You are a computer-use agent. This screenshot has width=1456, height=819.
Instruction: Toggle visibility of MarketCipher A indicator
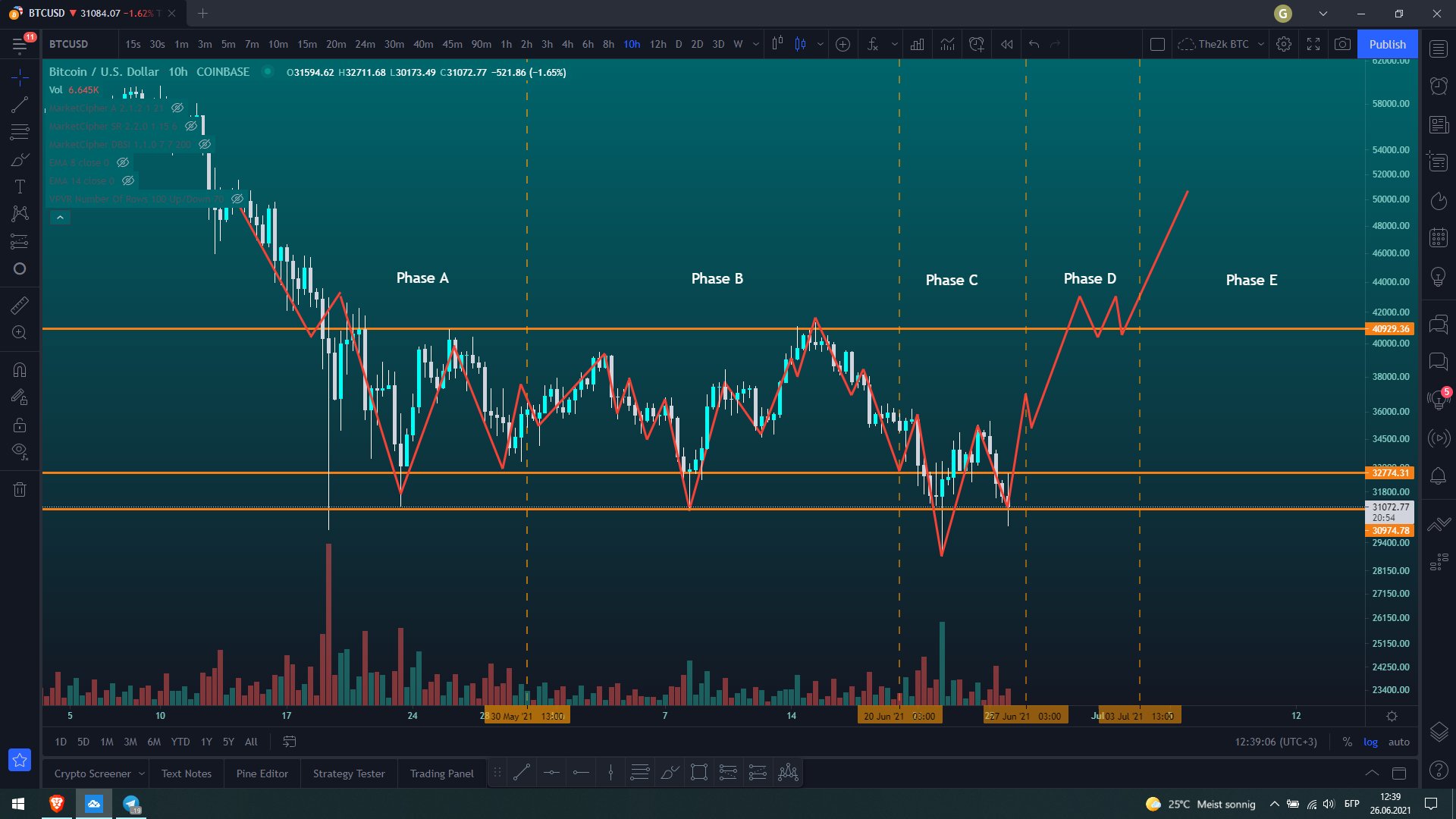pos(177,108)
